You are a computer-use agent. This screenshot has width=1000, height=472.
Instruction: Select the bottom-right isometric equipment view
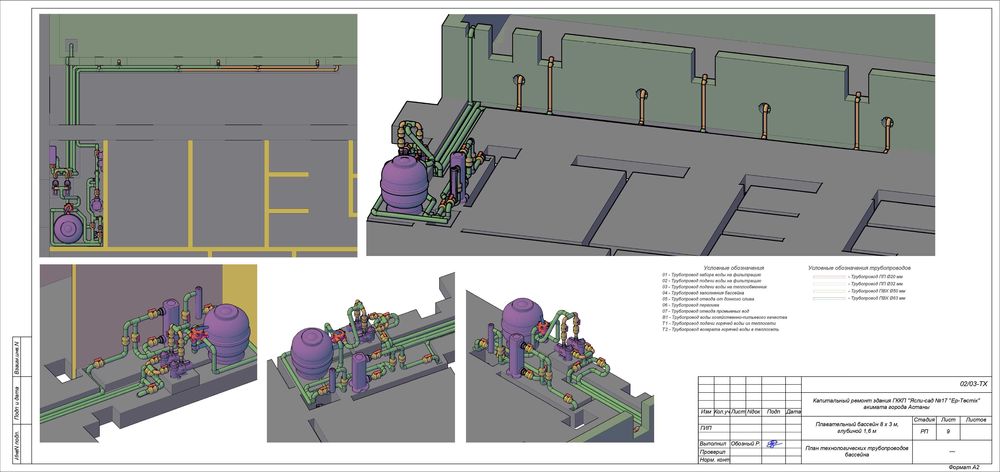pos(559,365)
